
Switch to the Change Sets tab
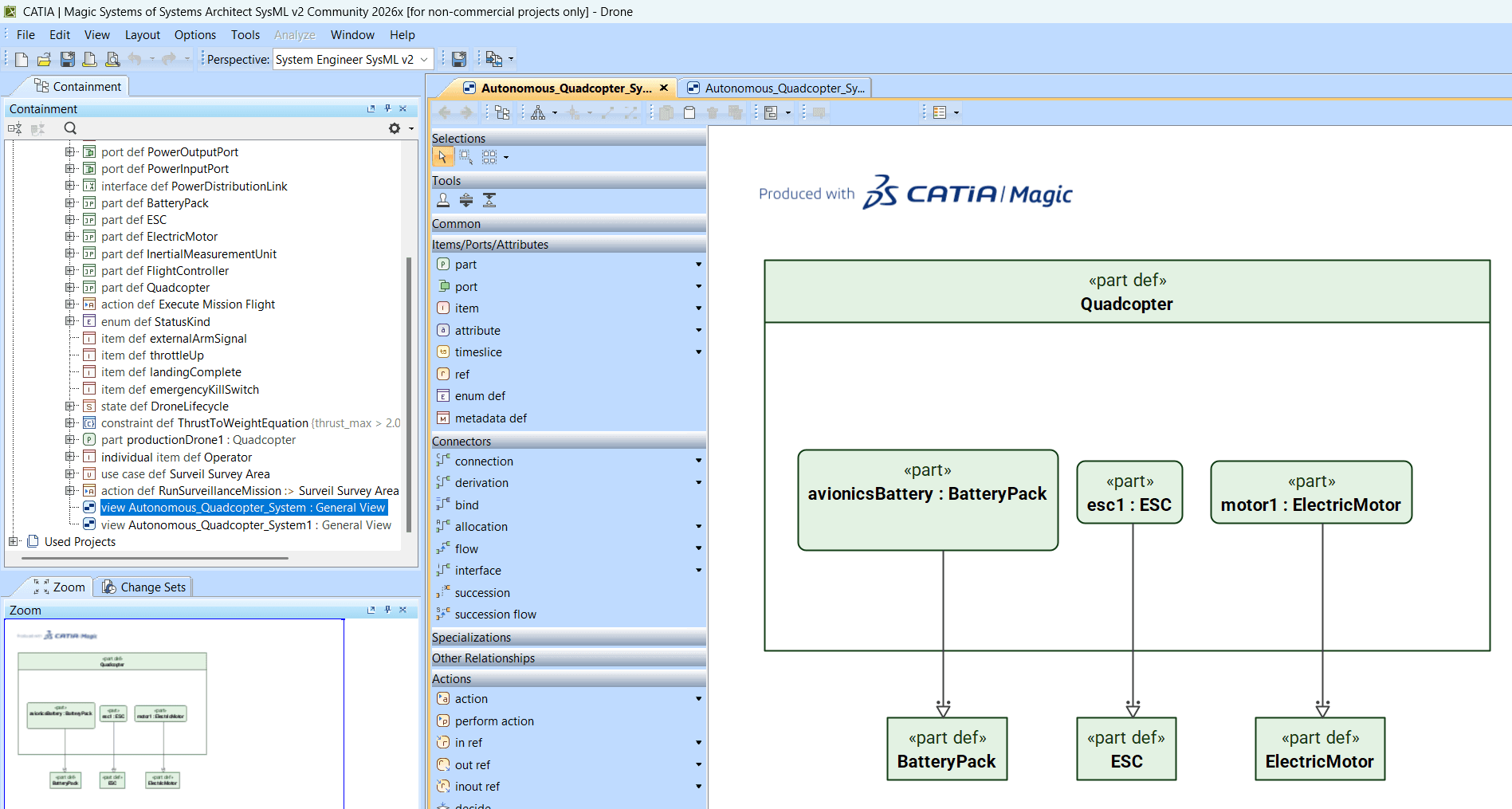pyautogui.click(x=143, y=587)
